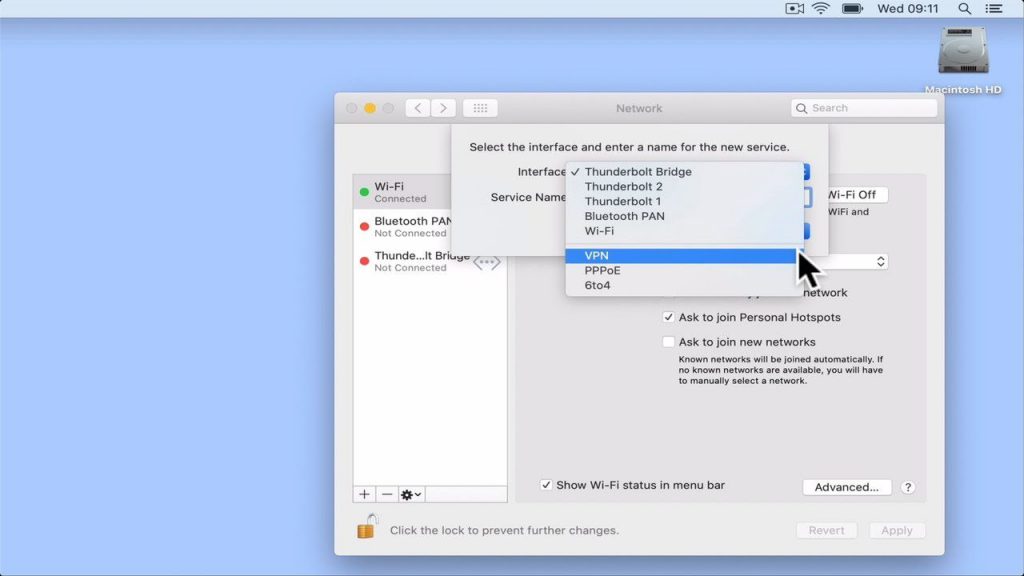Open the gear action menu
This screenshot has height=576, width=1024.
pos(411,494)
